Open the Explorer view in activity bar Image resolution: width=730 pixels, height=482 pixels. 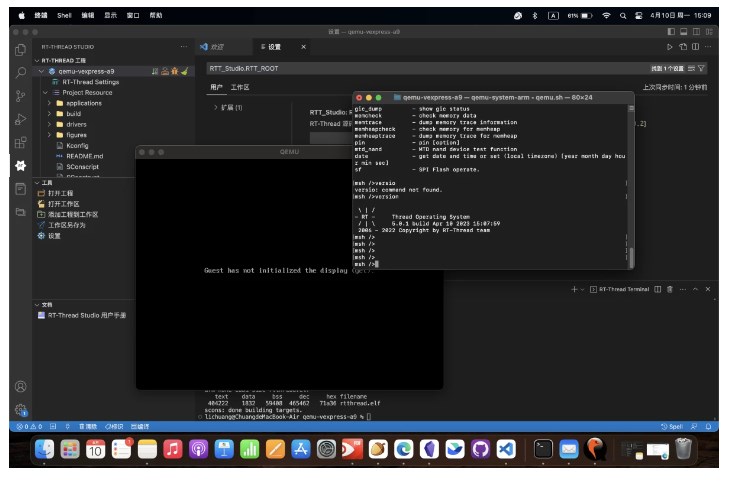pyautogui.click(x=20, y=50)
